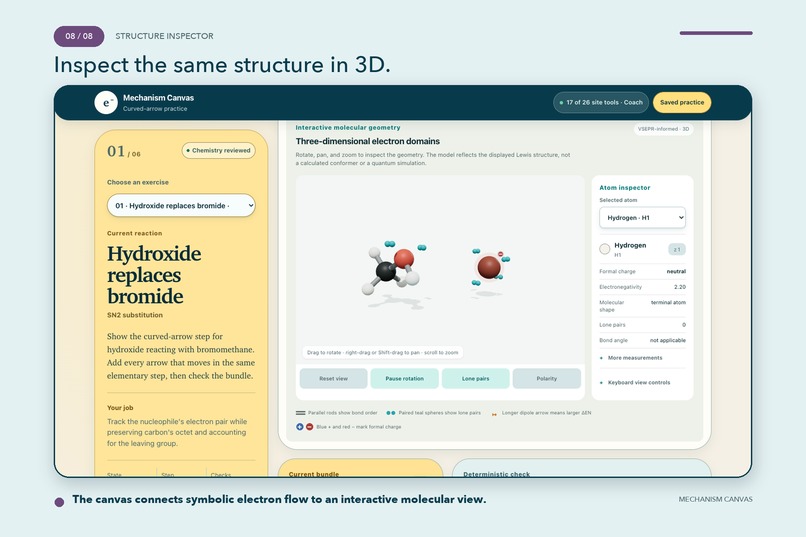Viewport: 806px width, 537px height.
Task: Click the black carbon atom in 3D model
Action: point(386,271)
